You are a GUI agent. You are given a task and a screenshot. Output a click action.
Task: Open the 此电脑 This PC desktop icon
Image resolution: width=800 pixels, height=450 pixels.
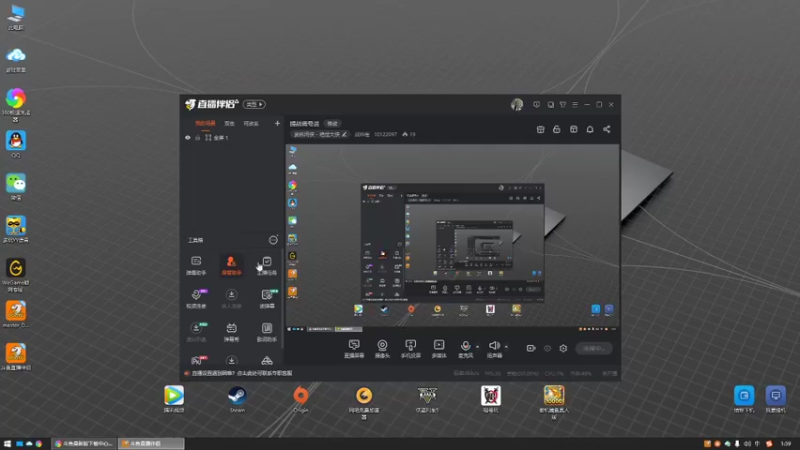click(16, 17)
